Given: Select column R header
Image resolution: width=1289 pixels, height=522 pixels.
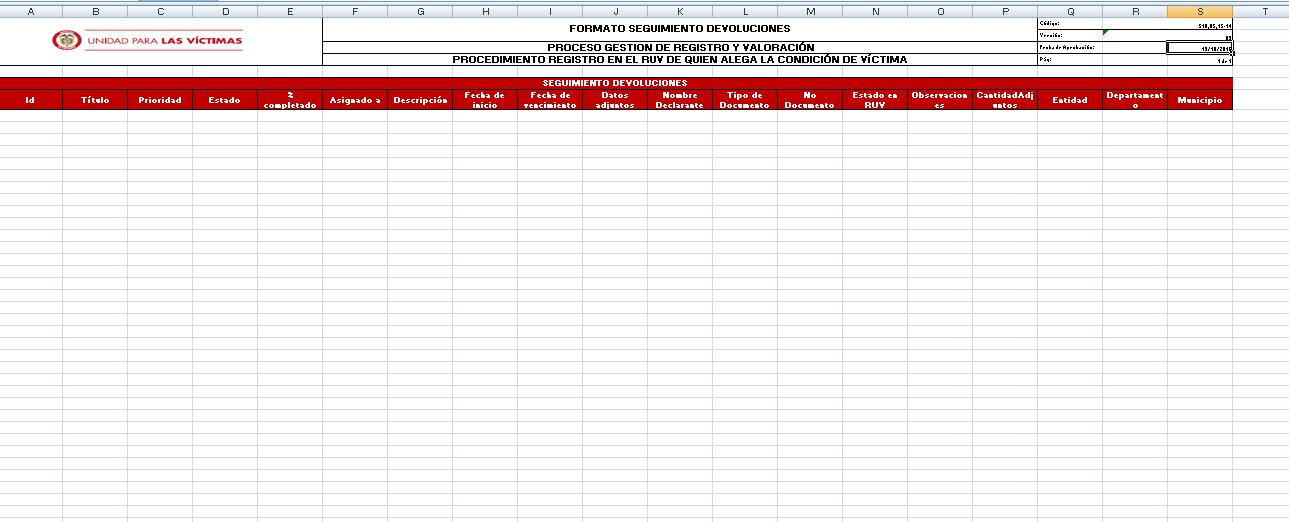Looking at the screenshot, I should 1135,11.
